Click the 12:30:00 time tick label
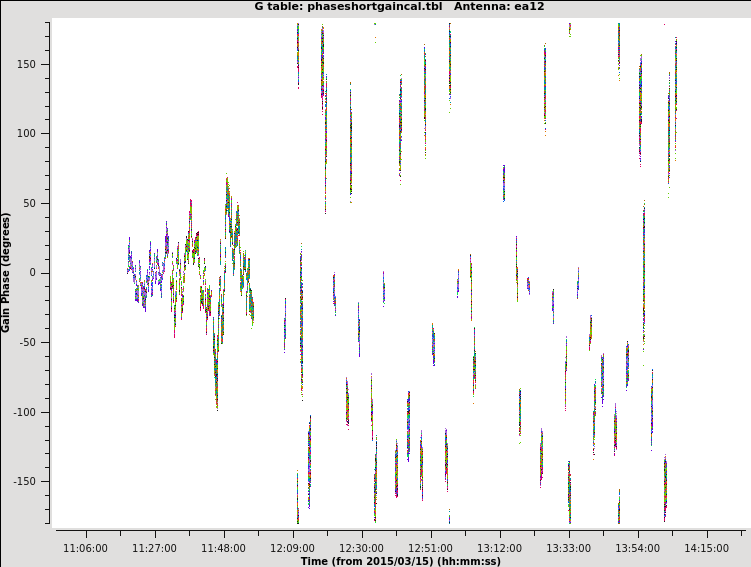The width and height of the screenshot is (751, 567). (361, 548)
